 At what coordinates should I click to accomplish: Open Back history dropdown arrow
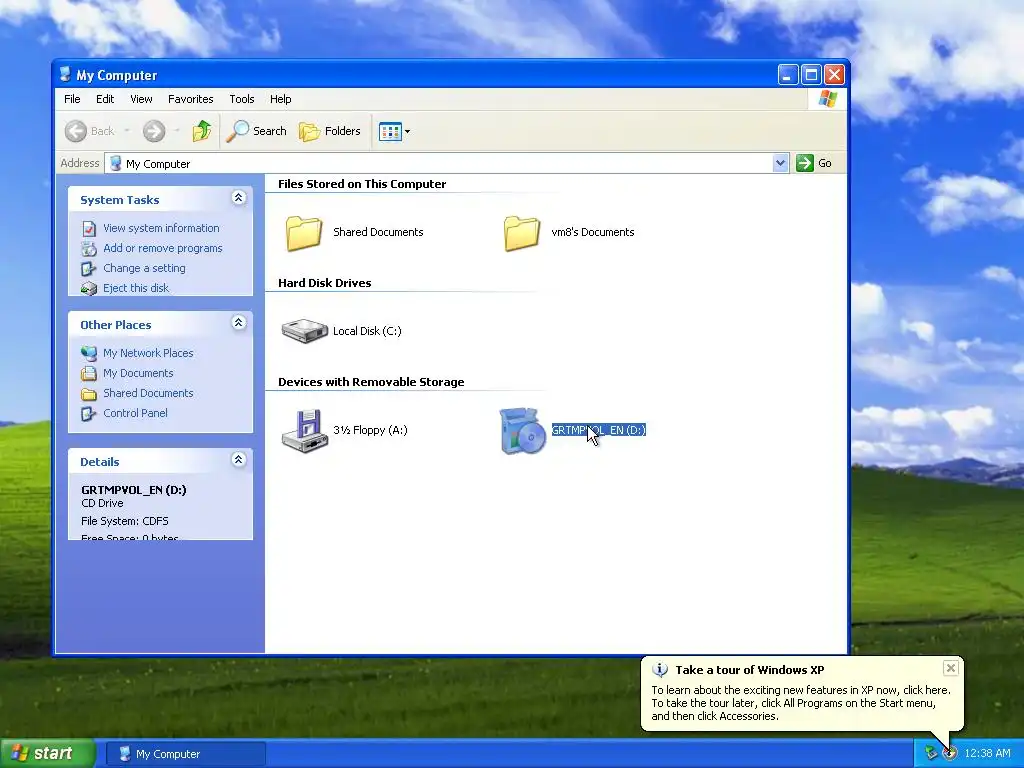click(127, 131)
